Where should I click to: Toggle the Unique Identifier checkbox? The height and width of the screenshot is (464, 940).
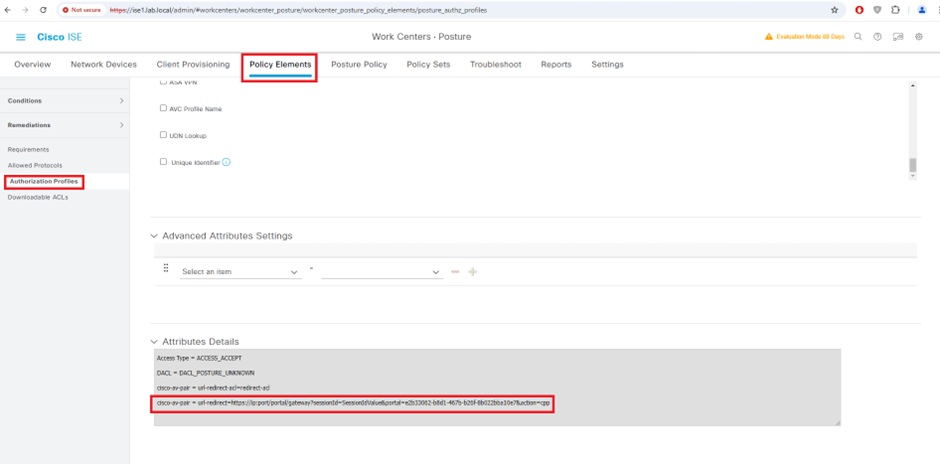[x=163, y=162]
